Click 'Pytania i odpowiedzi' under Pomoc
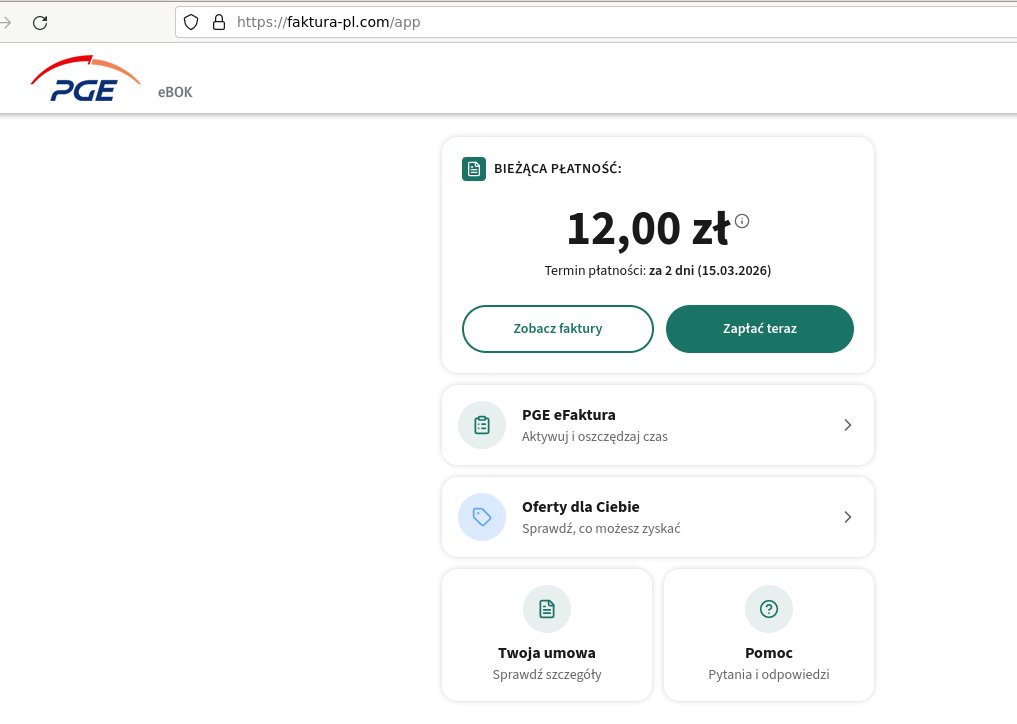Image resolution: width=1017 pixels, height=724 pixels. [769, 675]
